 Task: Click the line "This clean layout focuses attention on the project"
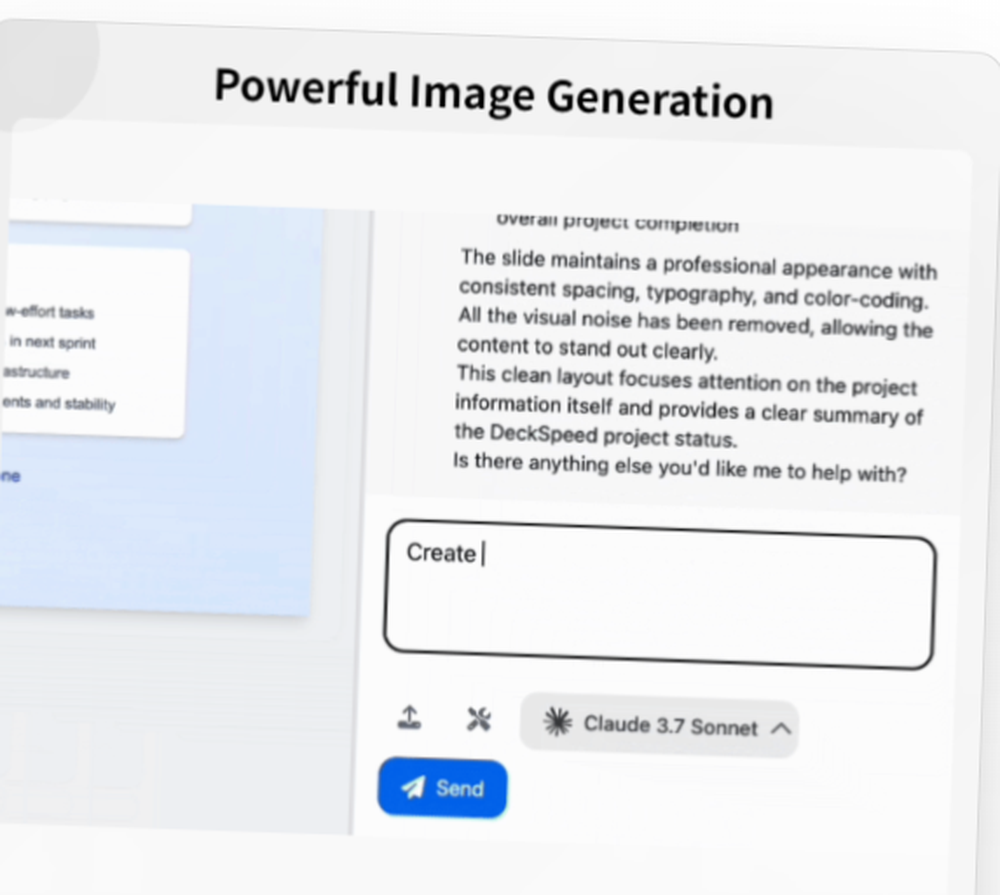click(687, 381)
